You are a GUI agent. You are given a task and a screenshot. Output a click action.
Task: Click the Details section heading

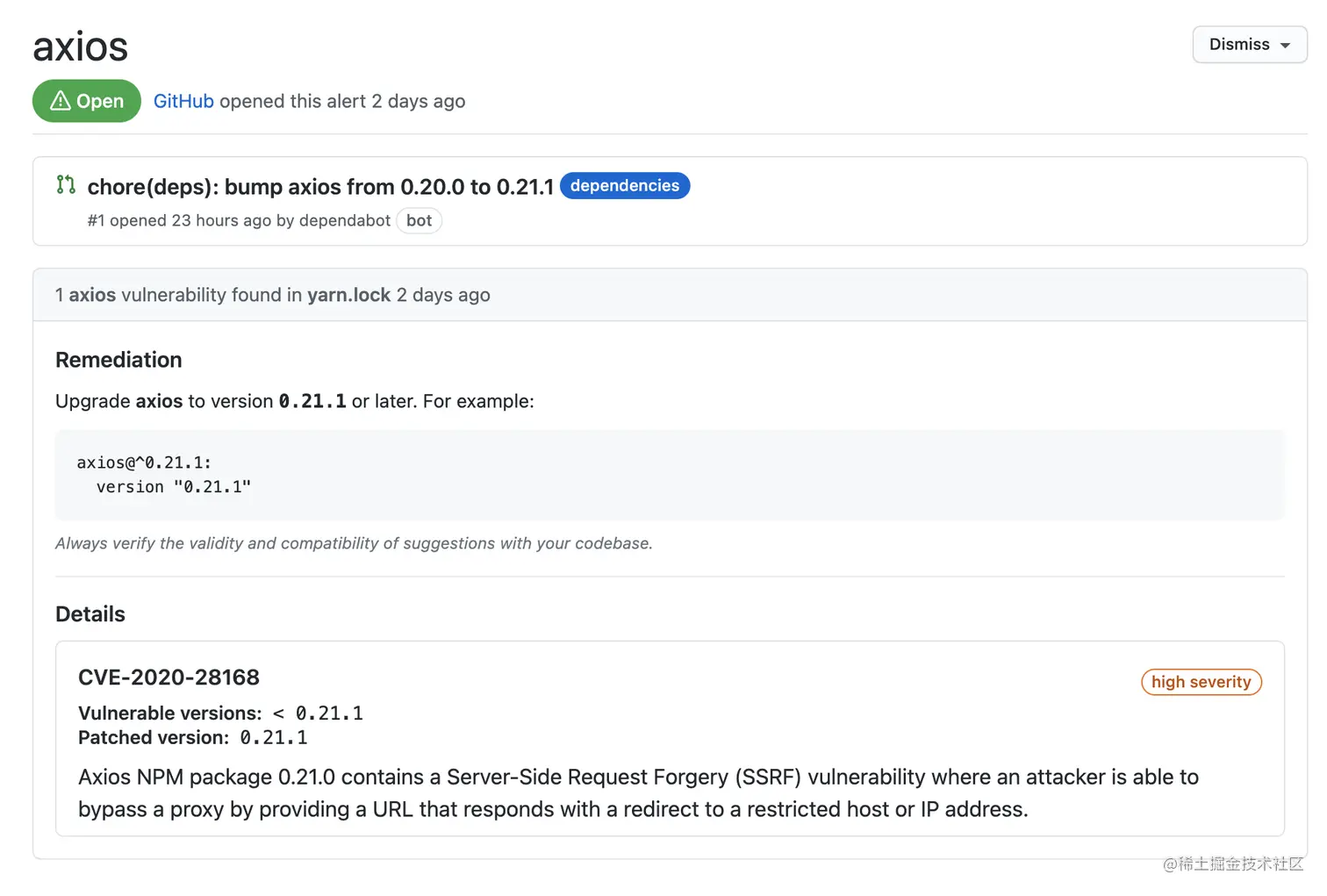90,614
